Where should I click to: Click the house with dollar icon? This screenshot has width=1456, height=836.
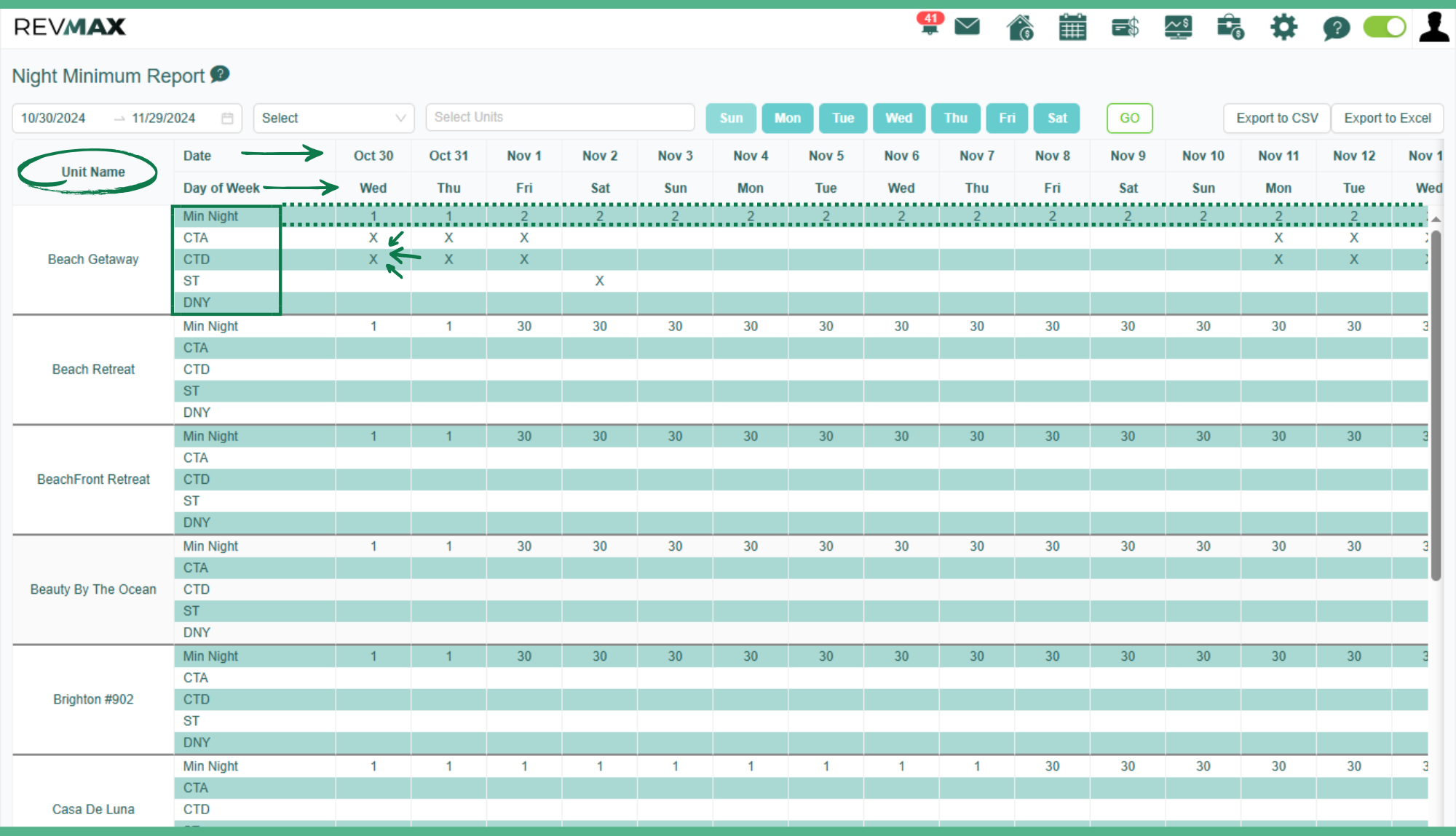(x=1020, y=28)
